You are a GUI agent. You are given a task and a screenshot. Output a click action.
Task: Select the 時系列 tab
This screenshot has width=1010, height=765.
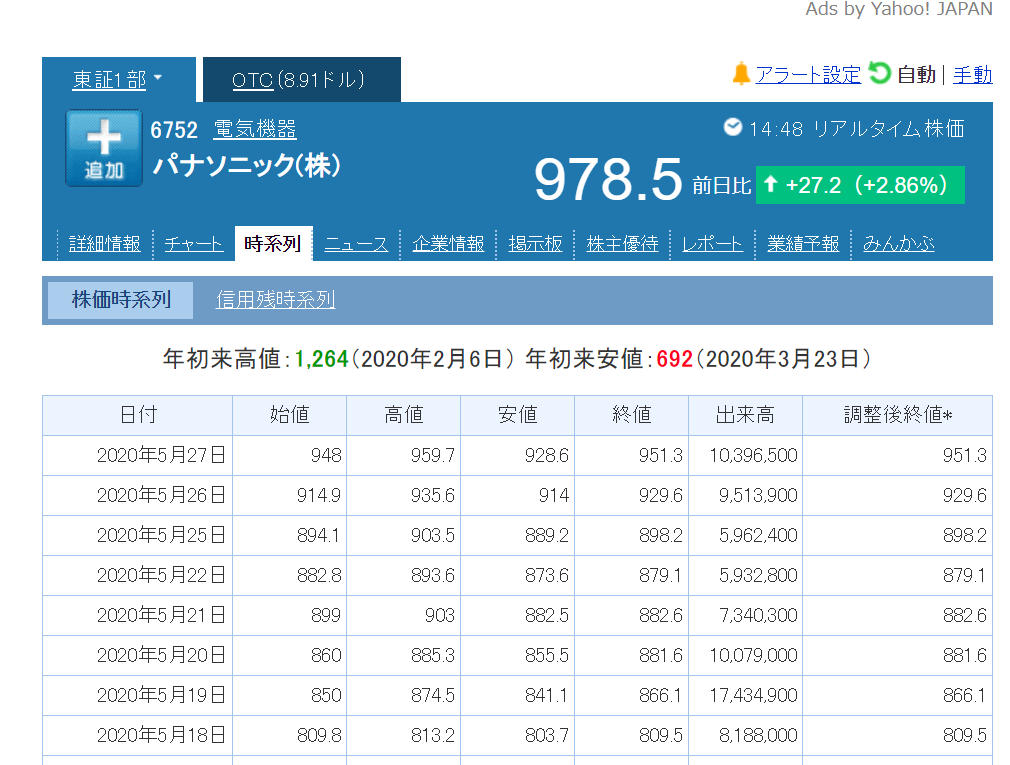pos(273,243)
